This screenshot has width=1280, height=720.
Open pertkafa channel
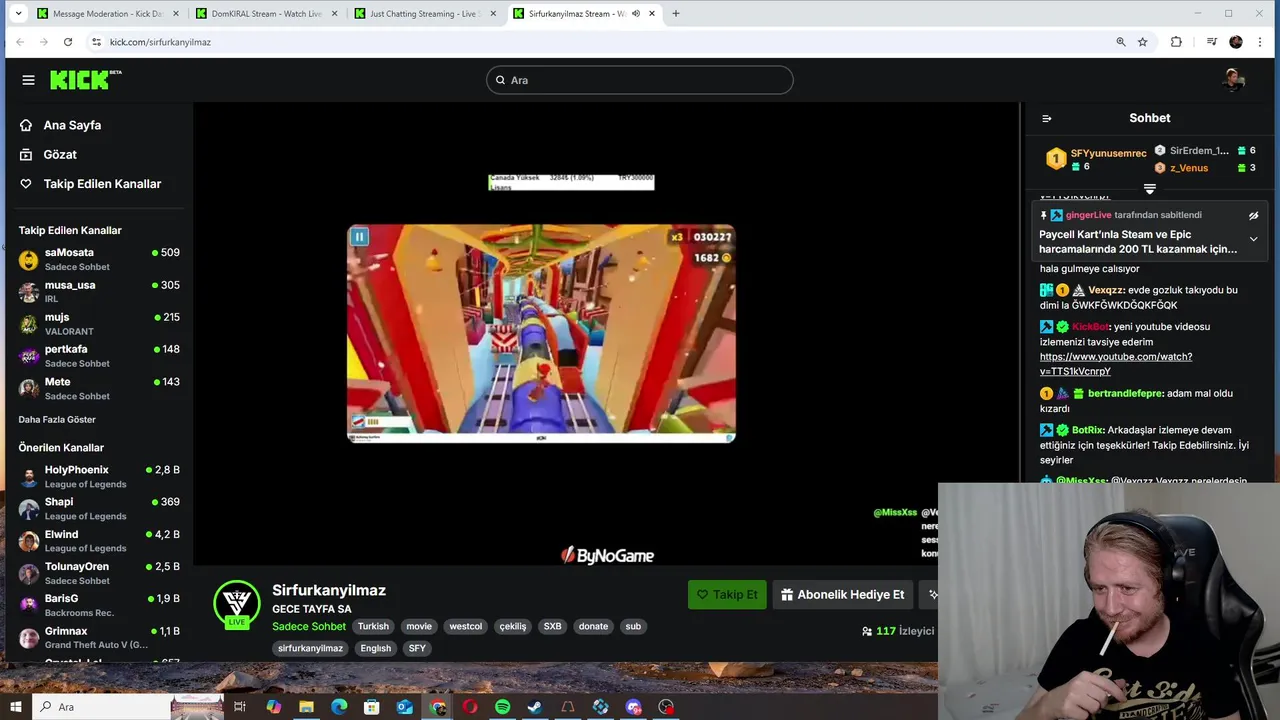pyautogui.click(x=99, y=356)
